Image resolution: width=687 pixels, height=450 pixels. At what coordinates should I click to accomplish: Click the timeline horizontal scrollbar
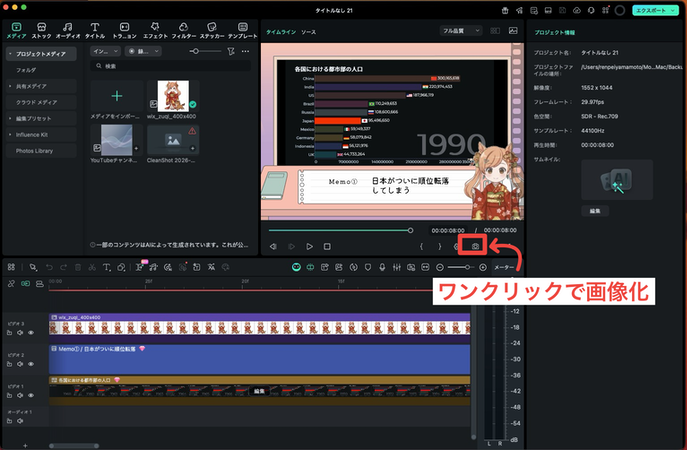tap(74, 446)
